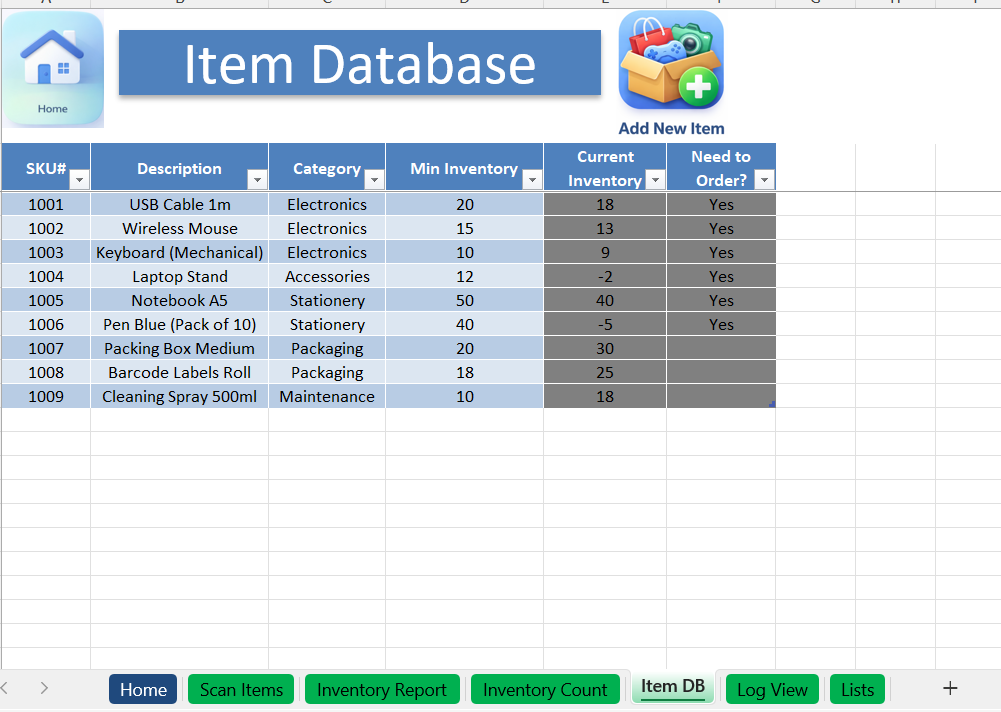Viewport: 1001px width, 712px height.
Task: Add a new sheet with plus button
Action: pos(950,688)
